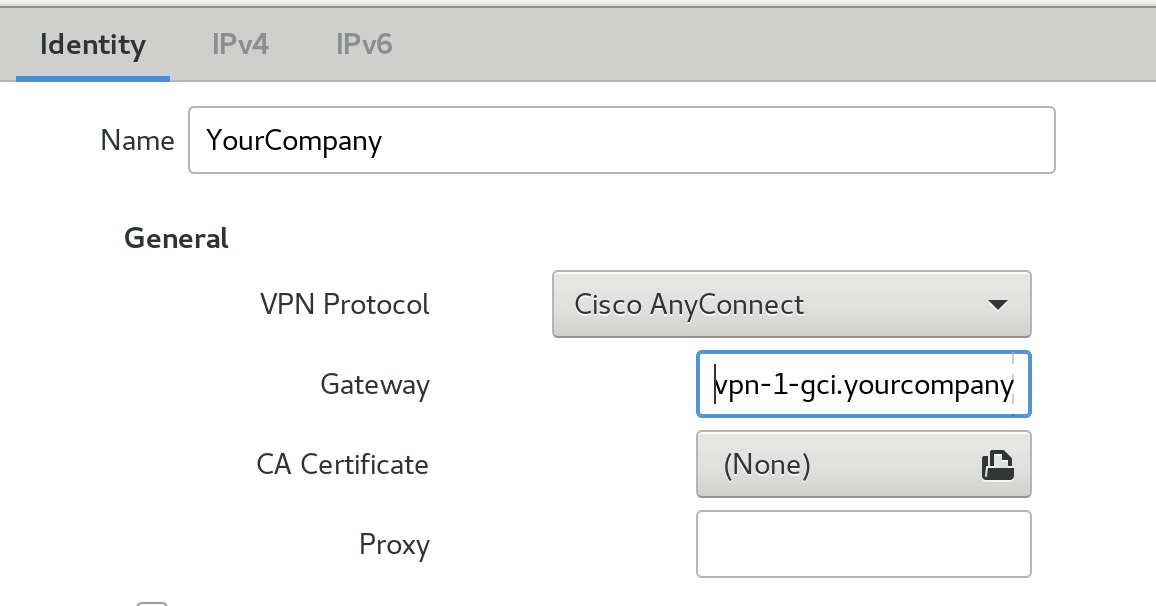Click the Cisco AnyConnect text
Image resolution: width=1156 pixels, height=606 pixels.
click(x=689, y=304)
